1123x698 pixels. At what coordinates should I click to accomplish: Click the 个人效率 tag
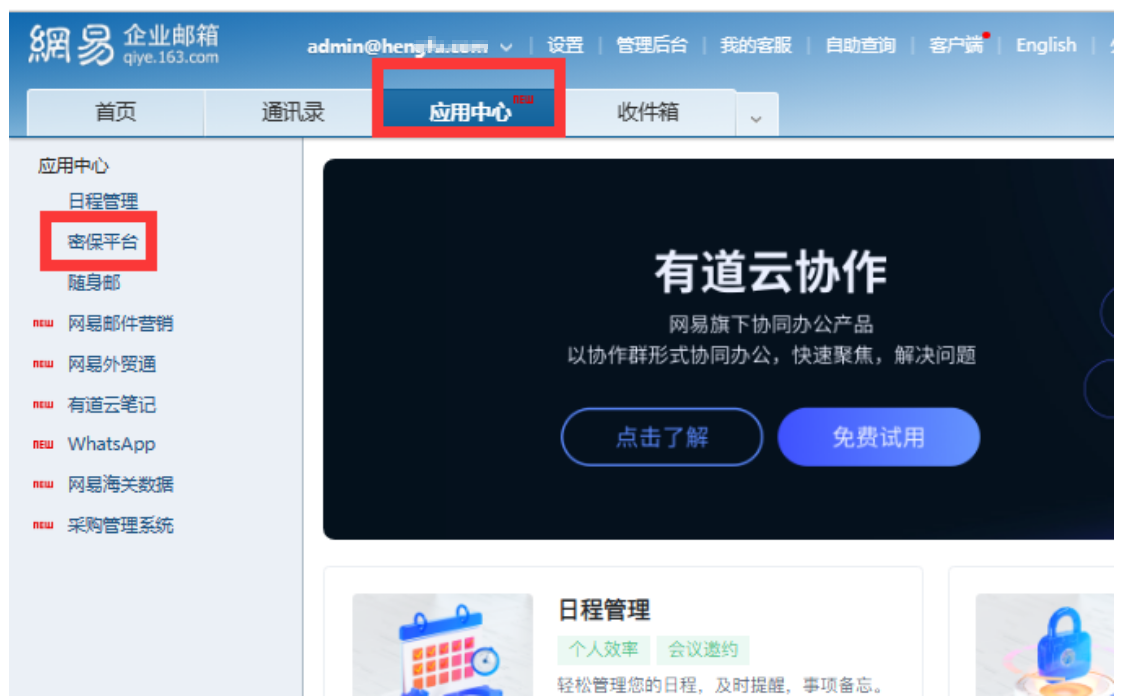pyautogui.click(x=603, y=649)
